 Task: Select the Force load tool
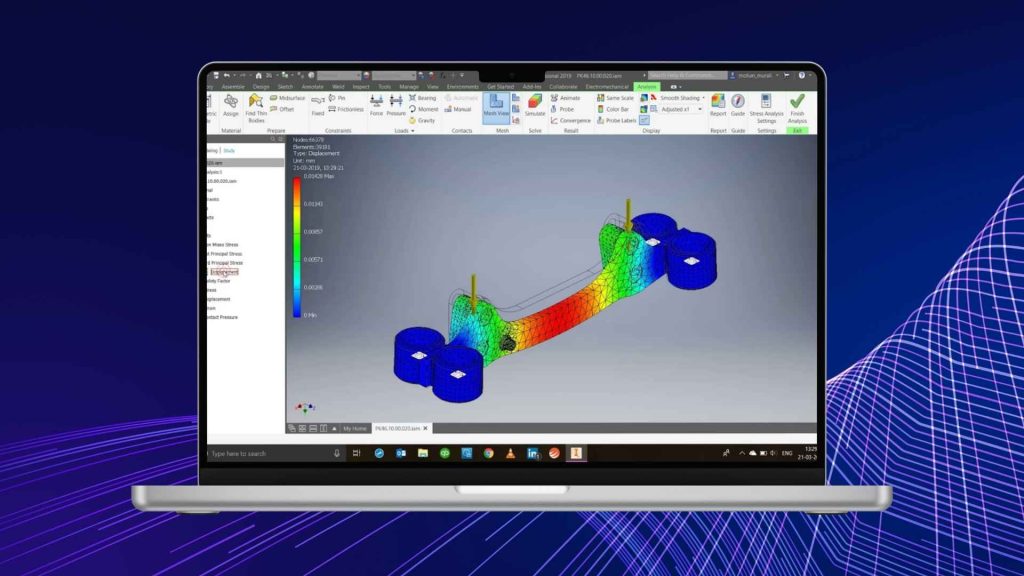[x=376, y=105]
